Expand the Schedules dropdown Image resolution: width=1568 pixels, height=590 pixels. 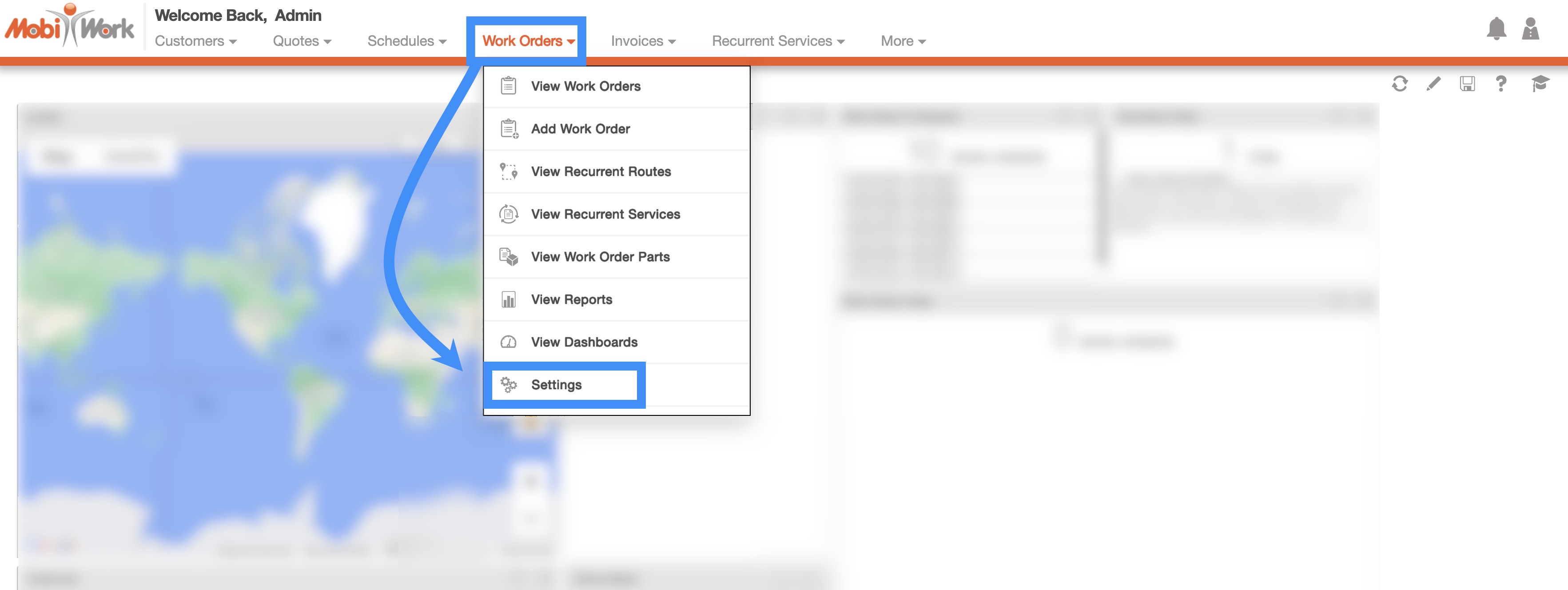coord(406,41)
